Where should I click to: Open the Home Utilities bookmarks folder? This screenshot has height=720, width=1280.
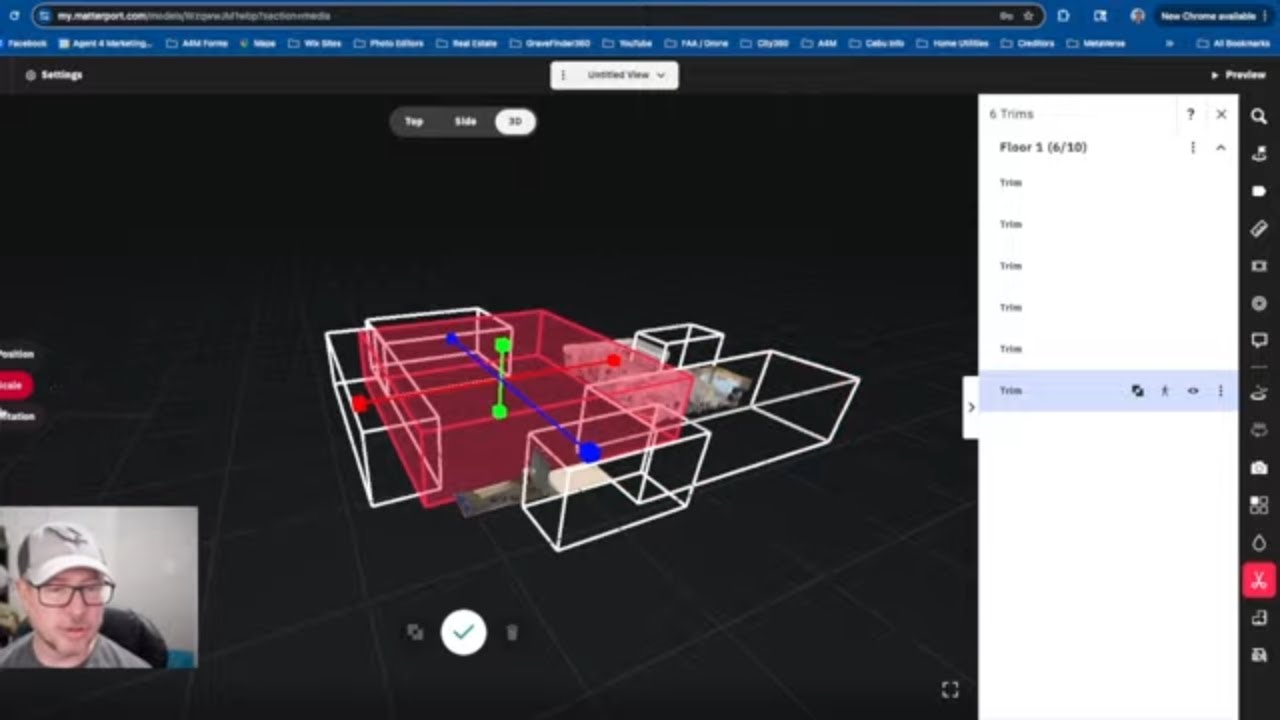click(953, 44)
